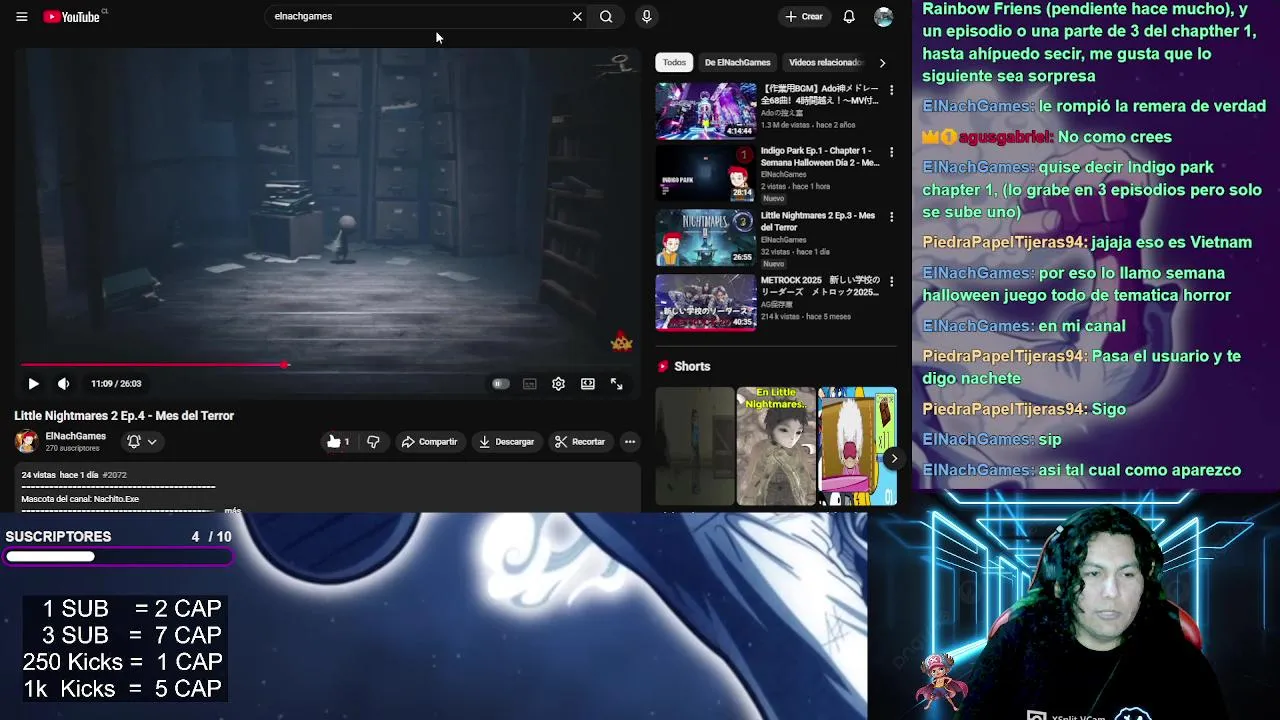Viewport: 1280px width, 720px height.
Task: Clear the search text with X
Action: click(x=577, y=17)
